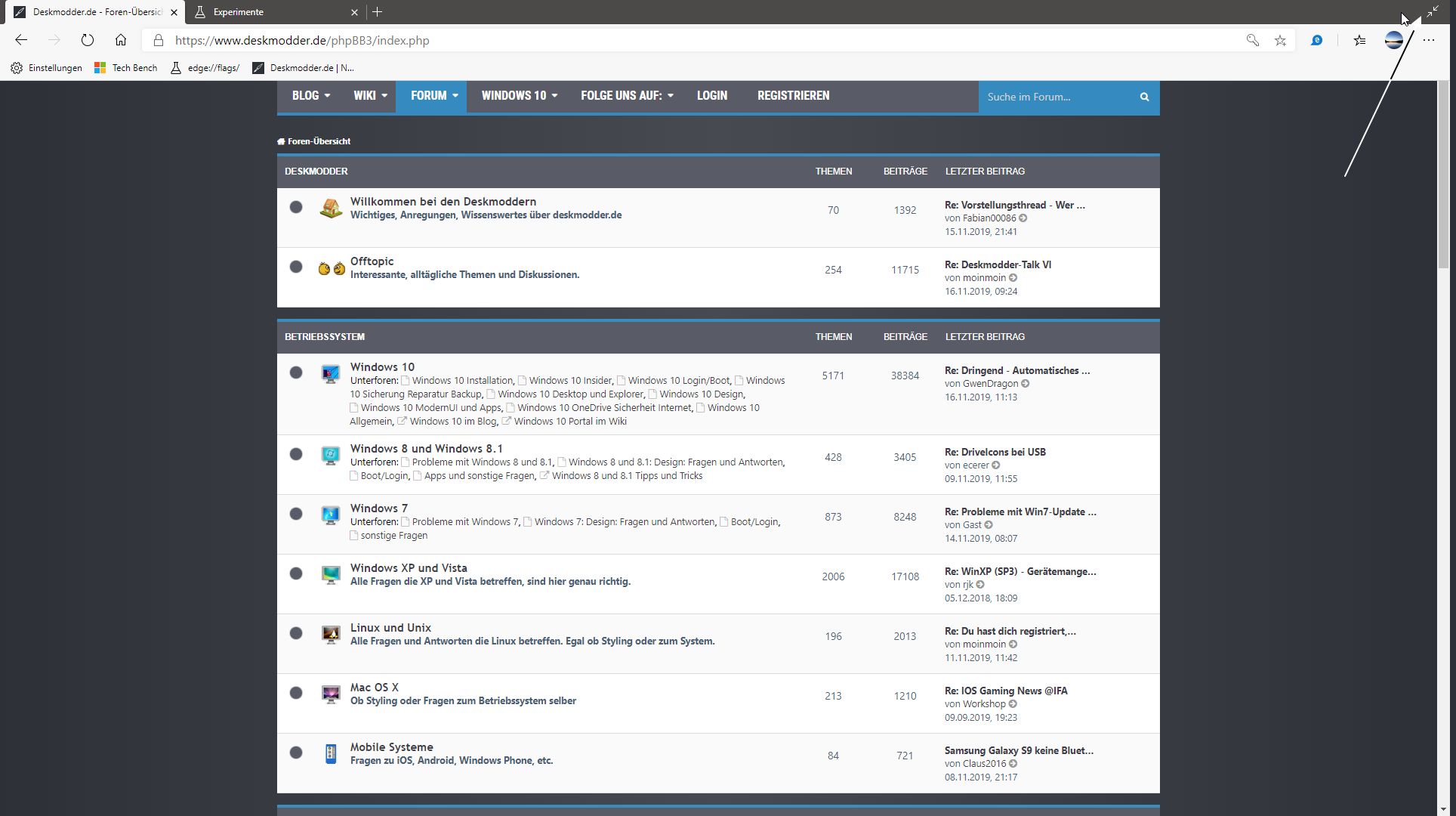
Task: Open Windows XP und Vista forum
Action: [x=409, y=568]
